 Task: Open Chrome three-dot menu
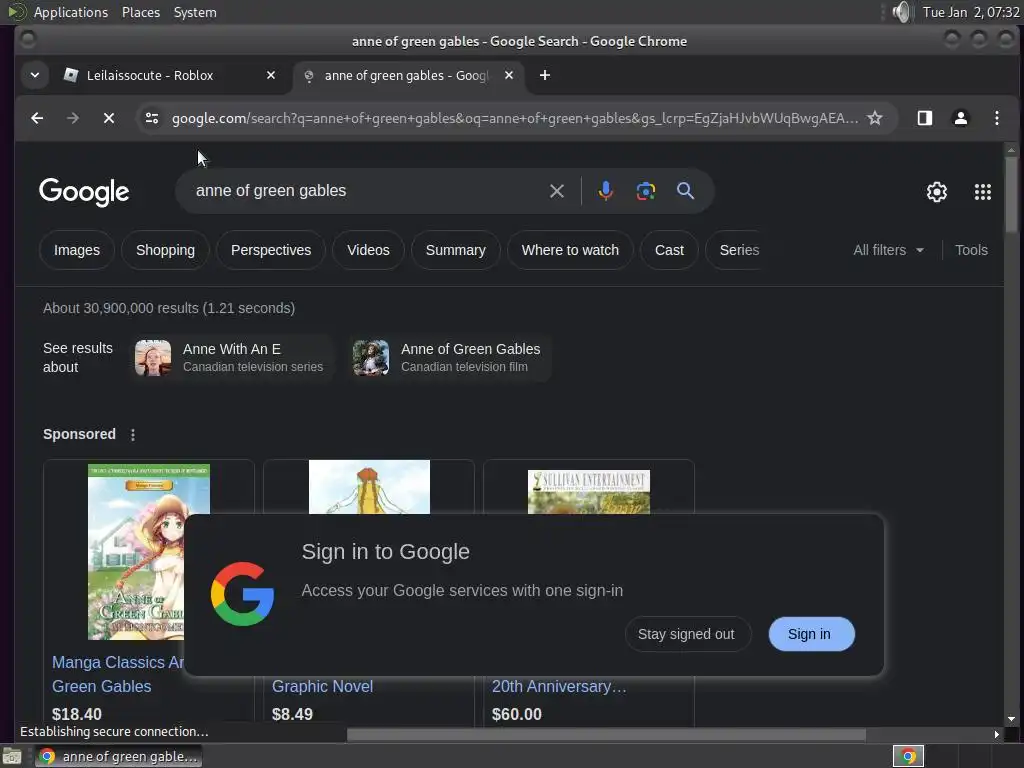pyautogui.click(x=997, y=118)
